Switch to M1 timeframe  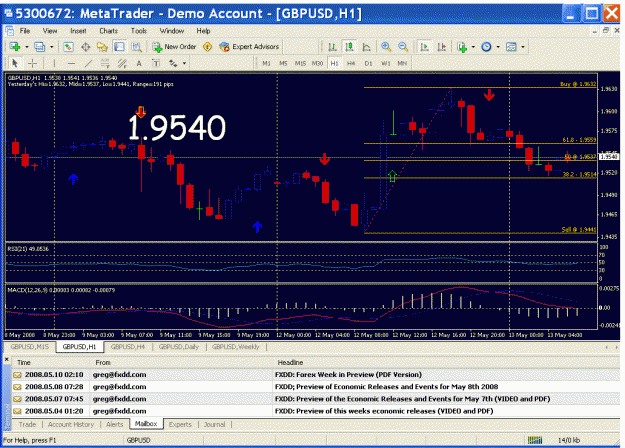pos(267,63)
